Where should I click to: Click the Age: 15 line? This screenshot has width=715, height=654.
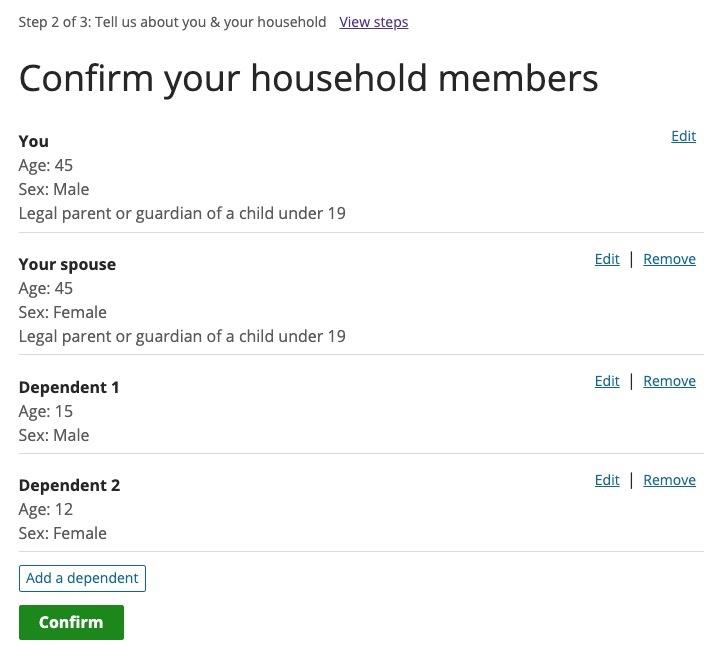pos(45,411)
